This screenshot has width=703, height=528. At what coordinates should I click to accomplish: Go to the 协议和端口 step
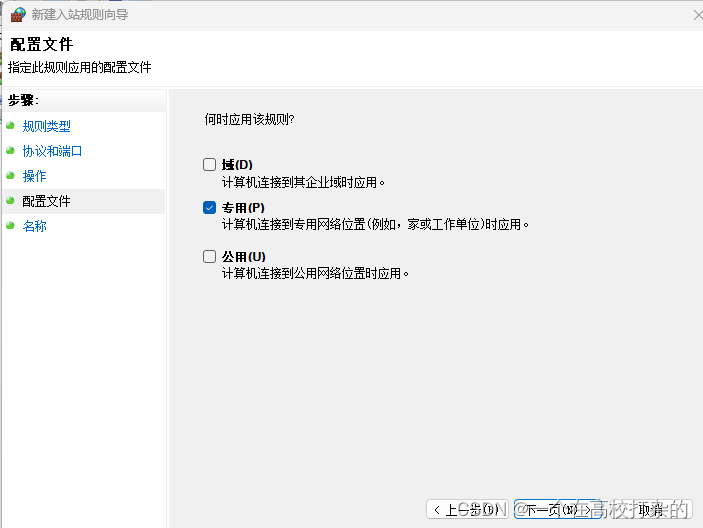[x=52, y=151]
